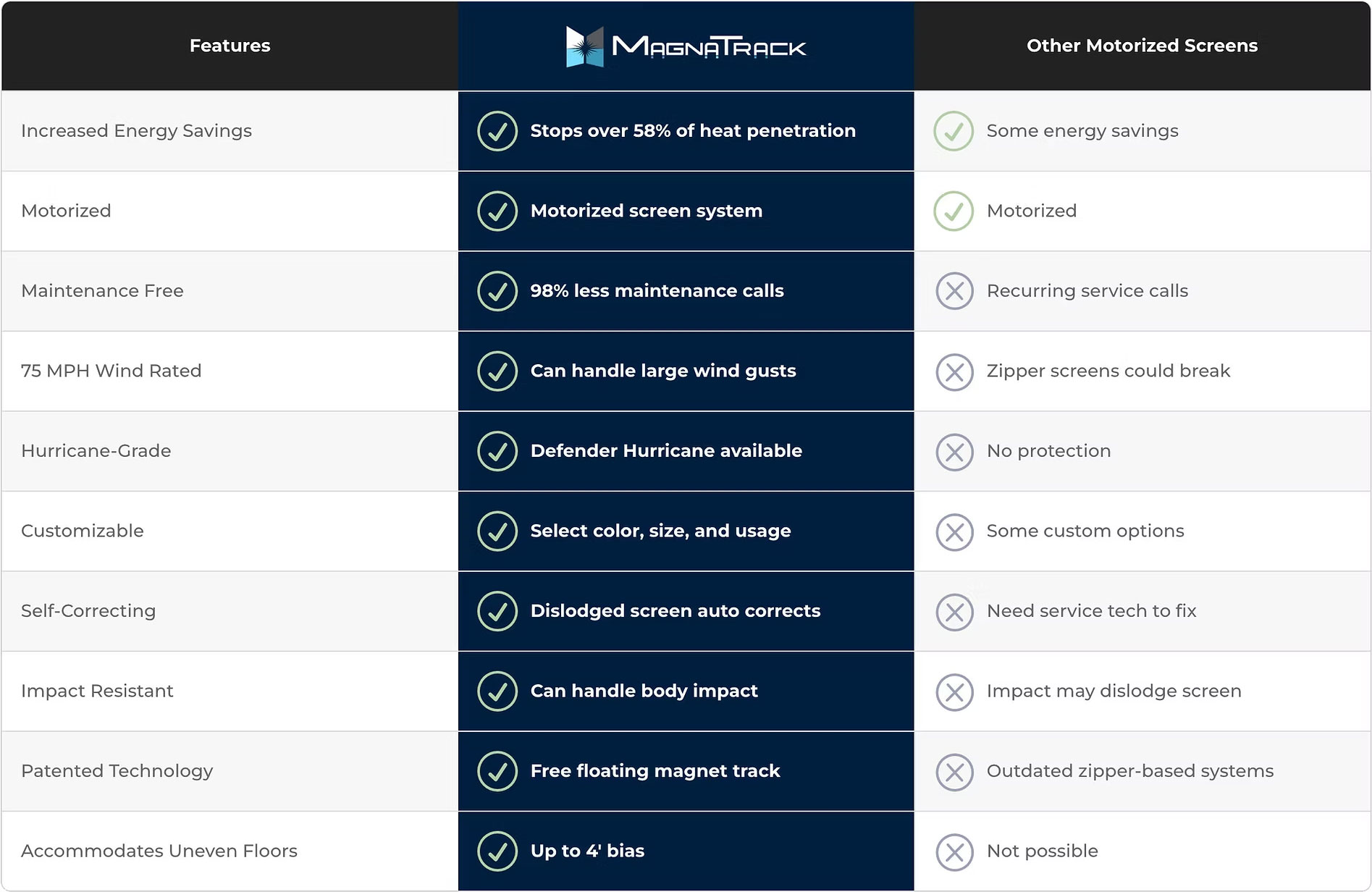Click the Customizable feature label
The height and width of the screenshot is (892, 1372).
(82, 531)
